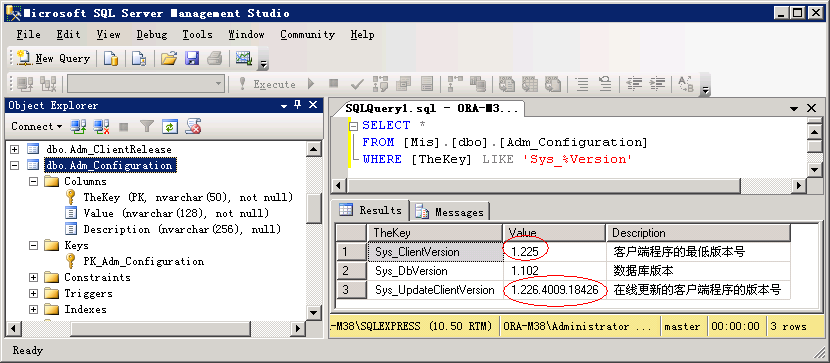Switch output to Results to File
The image size is (830, 363).
coord(553,84)
